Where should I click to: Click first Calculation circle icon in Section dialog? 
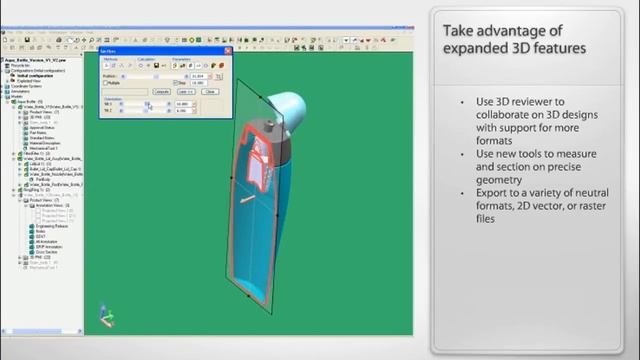pos(141,66)
